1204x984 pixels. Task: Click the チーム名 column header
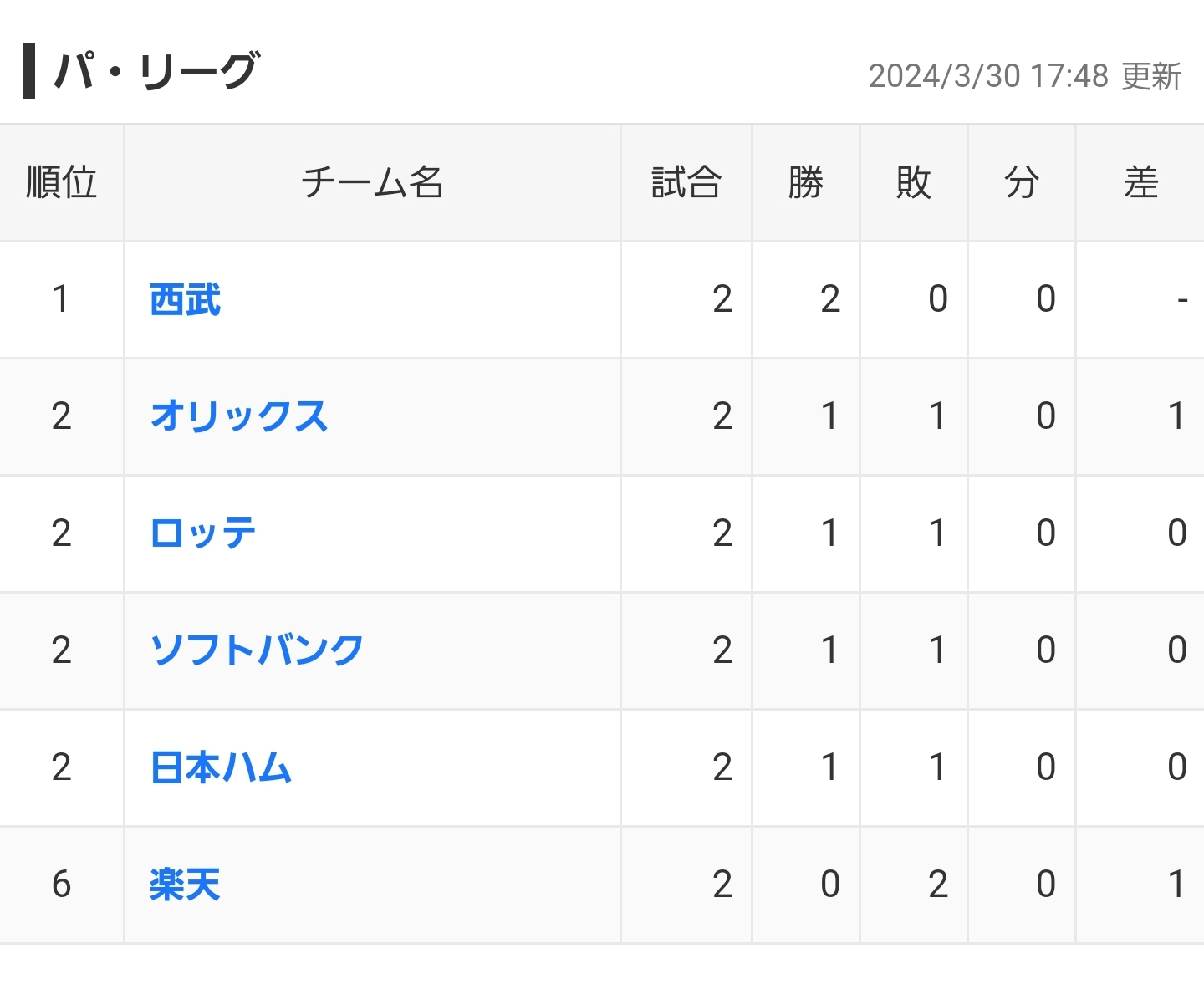372,182
